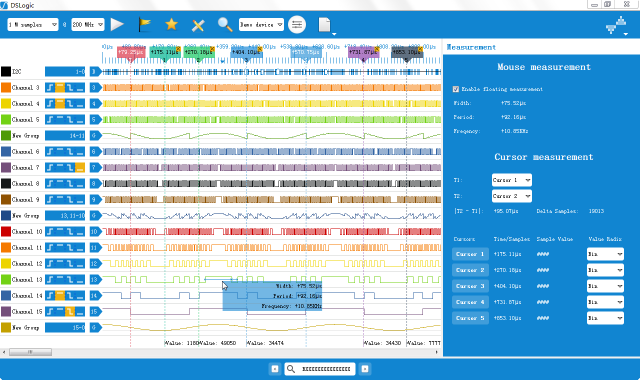This screenshot has width=640, height=380.
Task: Open the 200 MHz sample rate dropdown
Action: pos(88,25)
